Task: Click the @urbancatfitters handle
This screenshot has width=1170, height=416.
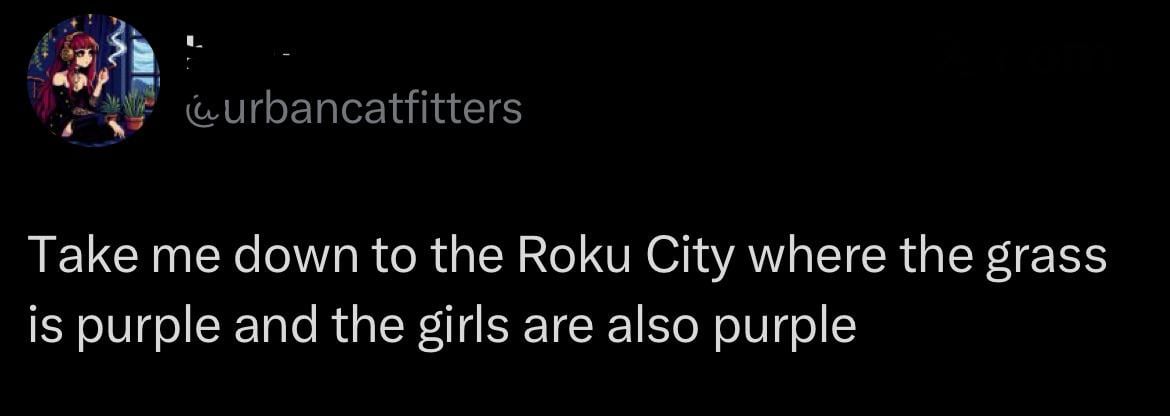Action: click(x=354, y=107)
